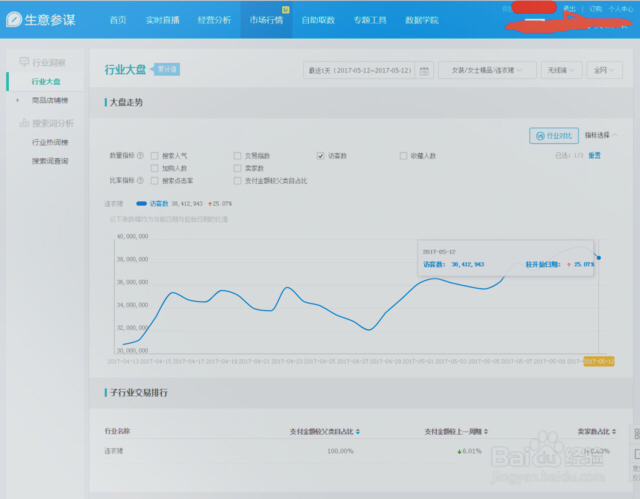Open the 实时直播 tab
This screenshot has width=640, height=499.
(x=162, y=20)
